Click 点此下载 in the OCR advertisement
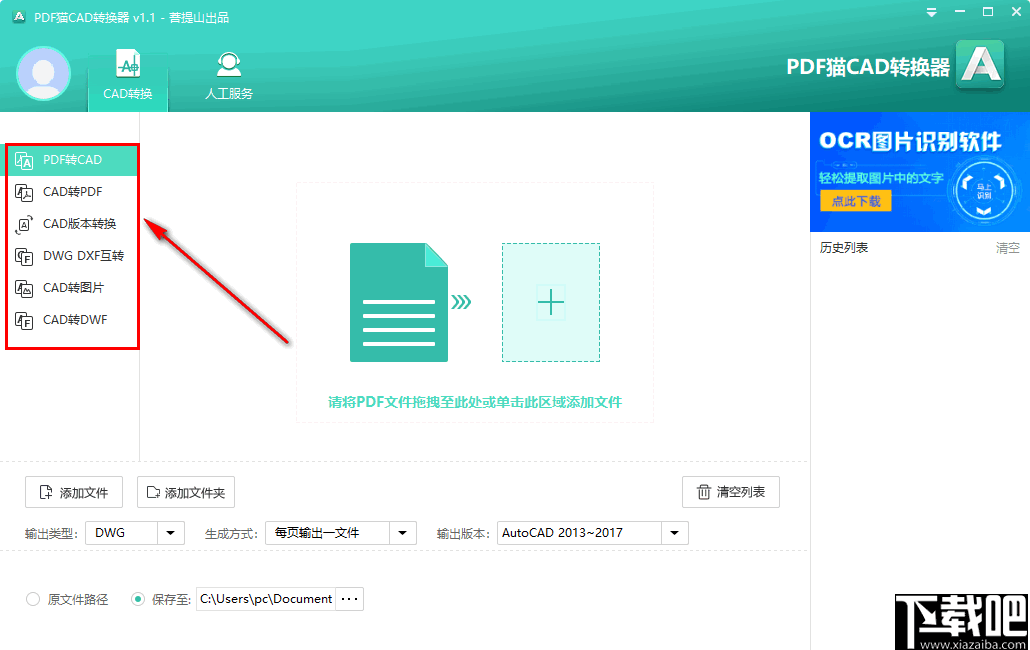This screenshot has height=650, width=1030. point(856,200)
